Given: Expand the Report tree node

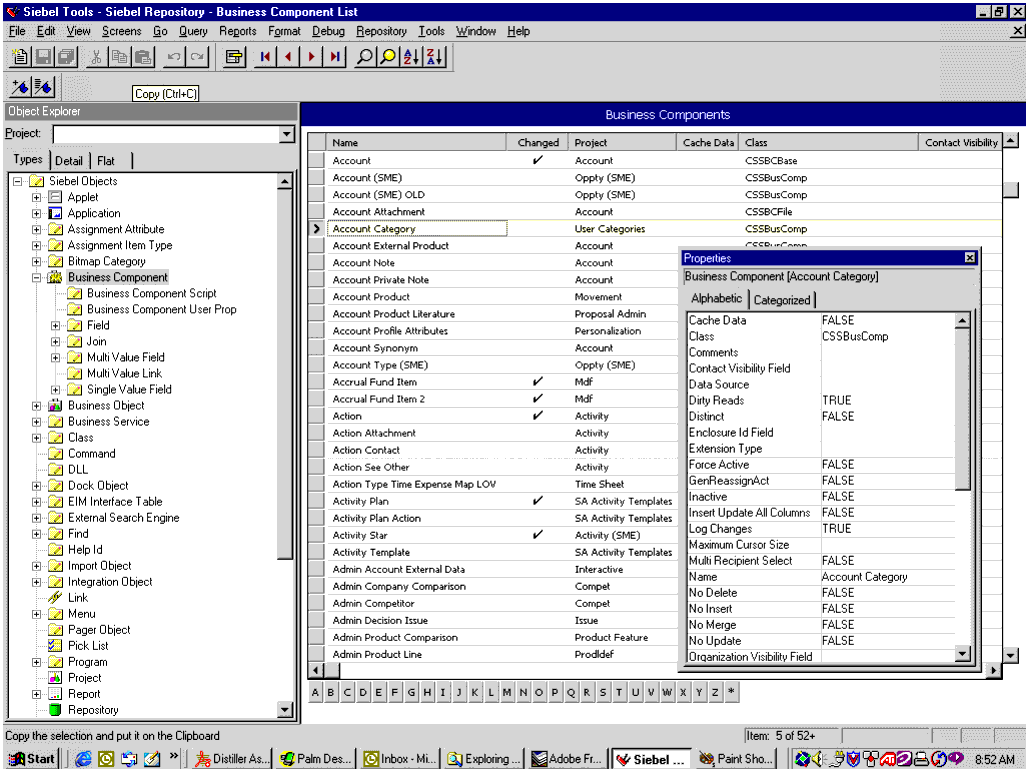Looking at the screenshot, I should click(x=37, y=694).
